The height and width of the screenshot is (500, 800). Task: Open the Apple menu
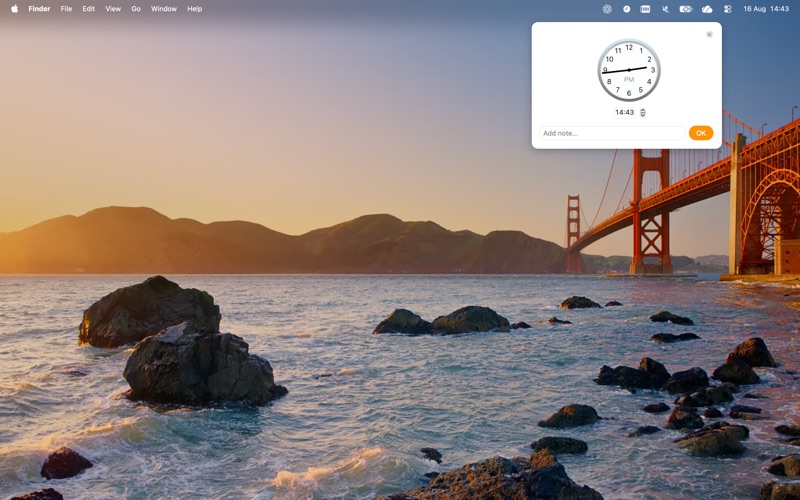coord(14,9)
